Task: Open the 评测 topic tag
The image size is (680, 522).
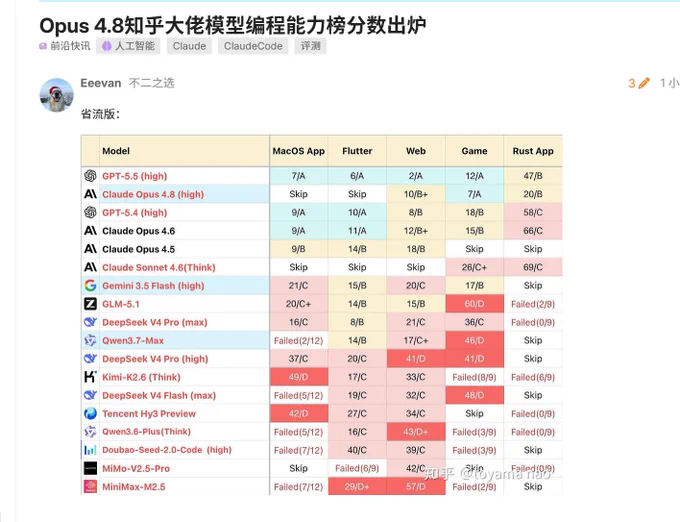Action: click(311, 46)
